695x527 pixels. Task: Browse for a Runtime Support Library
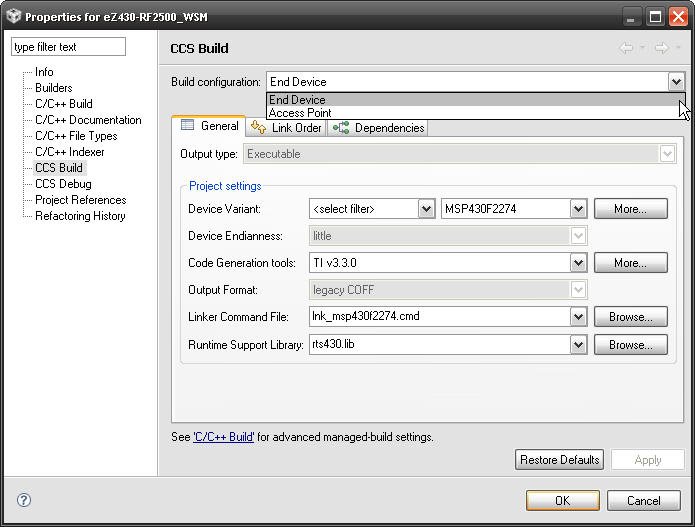coord(630,345)
